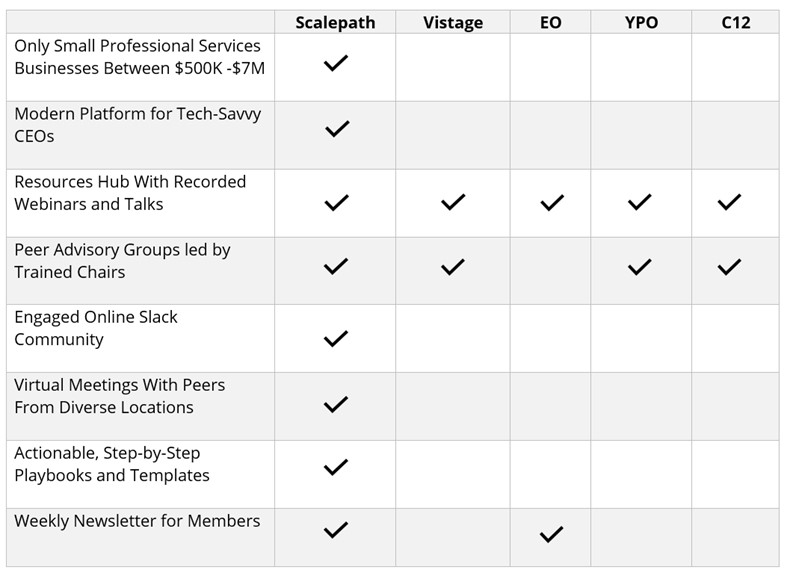Screen dimensions: 787x573
Task: Click Vistage checkmark for Resources Hub row
Action: point(453,202)
